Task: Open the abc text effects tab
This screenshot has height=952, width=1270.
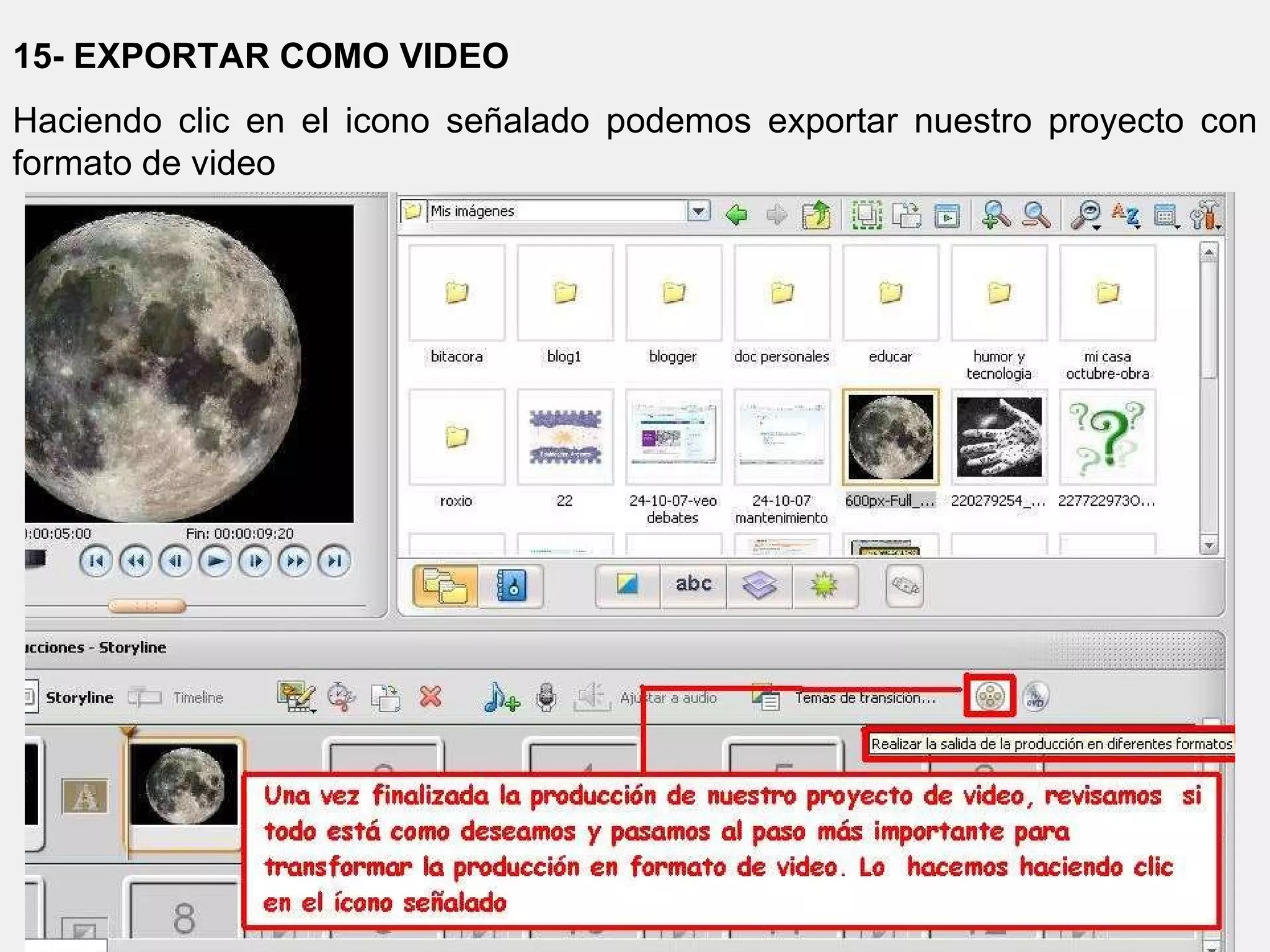Action: pyautogui.click(x=693, y=584)
